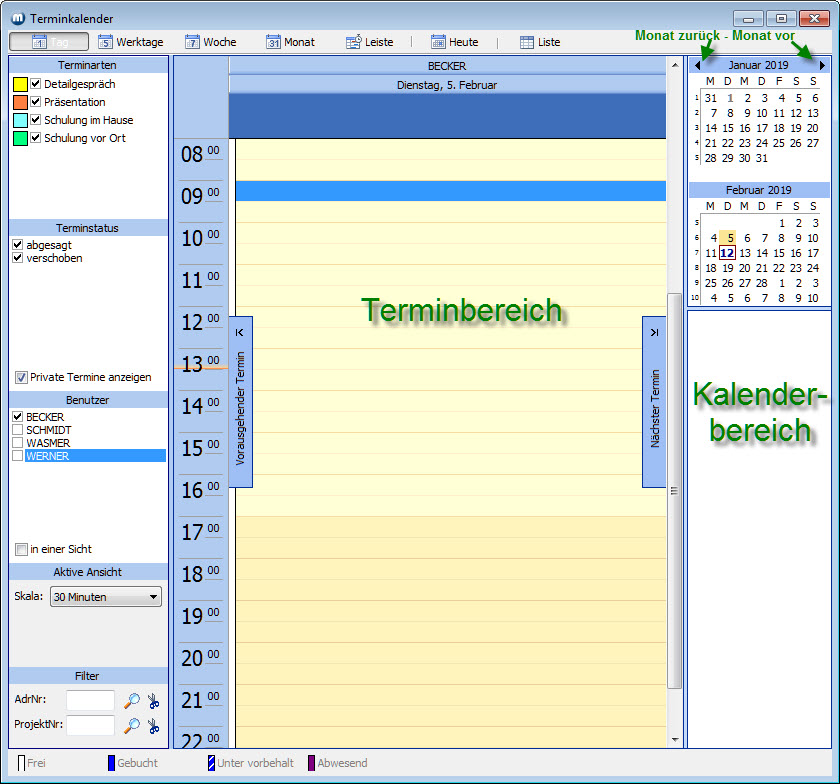Click the Monat view icon
Viewport: 840px width, 784px height.
click(274, 42)
